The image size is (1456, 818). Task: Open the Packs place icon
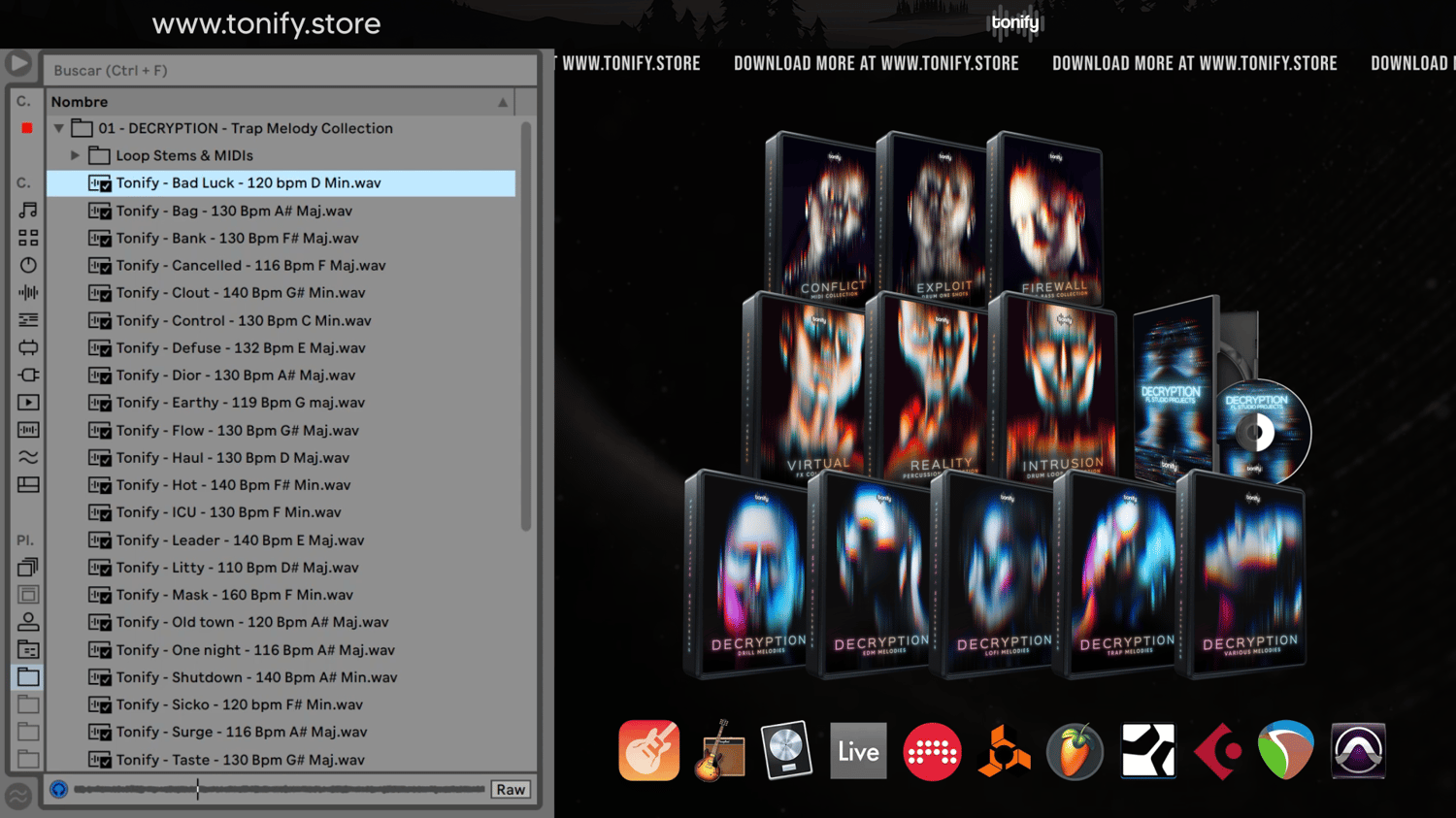coord(28,567)
